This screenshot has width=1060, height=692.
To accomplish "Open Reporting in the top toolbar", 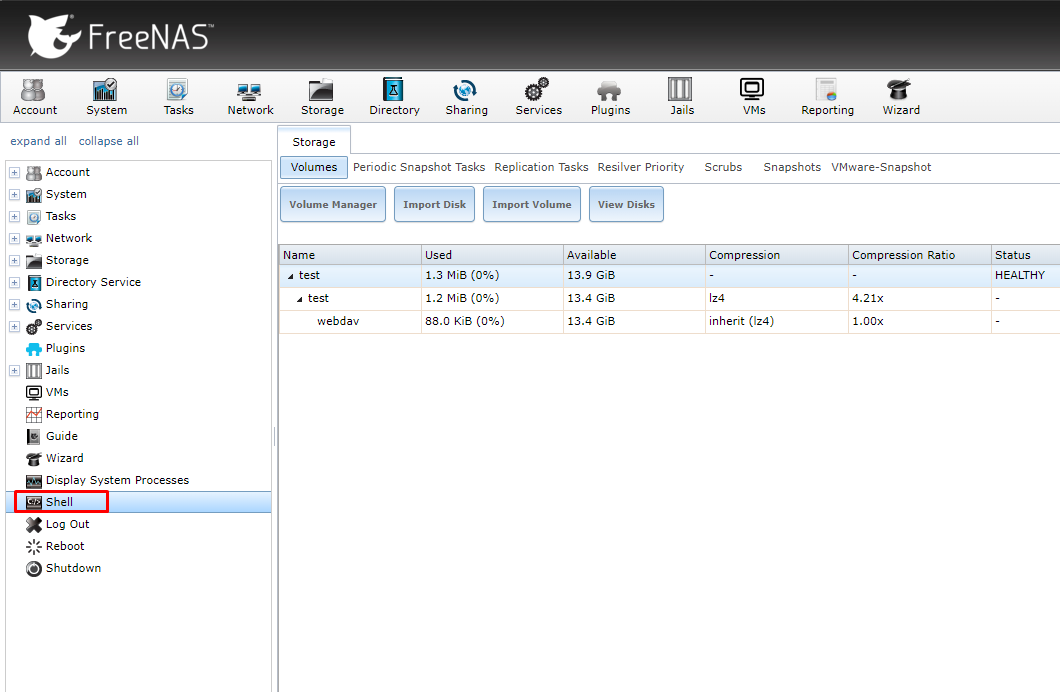I will [827, 97].
